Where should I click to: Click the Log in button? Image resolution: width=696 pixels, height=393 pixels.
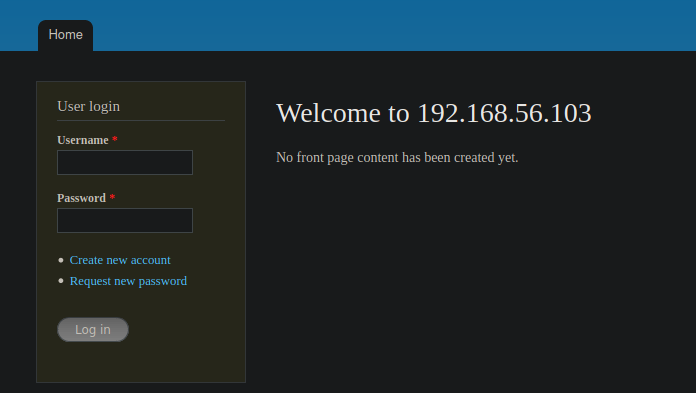point(93,329)
